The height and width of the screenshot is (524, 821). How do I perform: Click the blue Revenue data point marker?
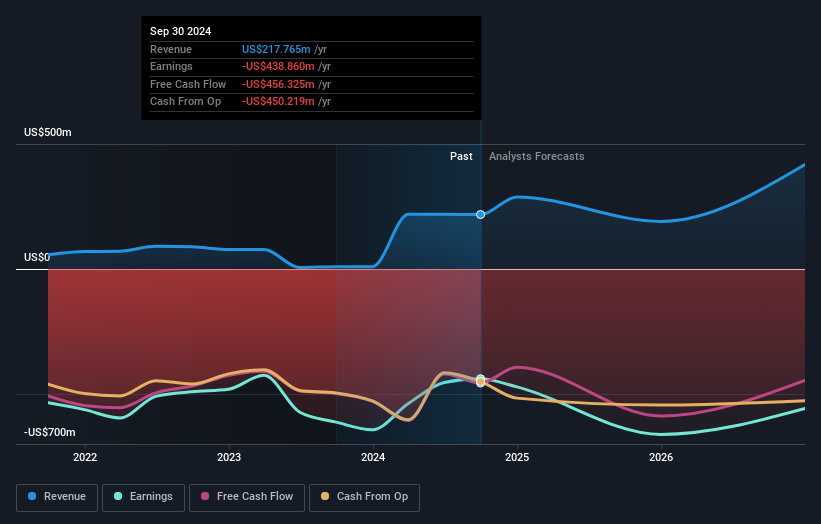[x=480, y=215]
